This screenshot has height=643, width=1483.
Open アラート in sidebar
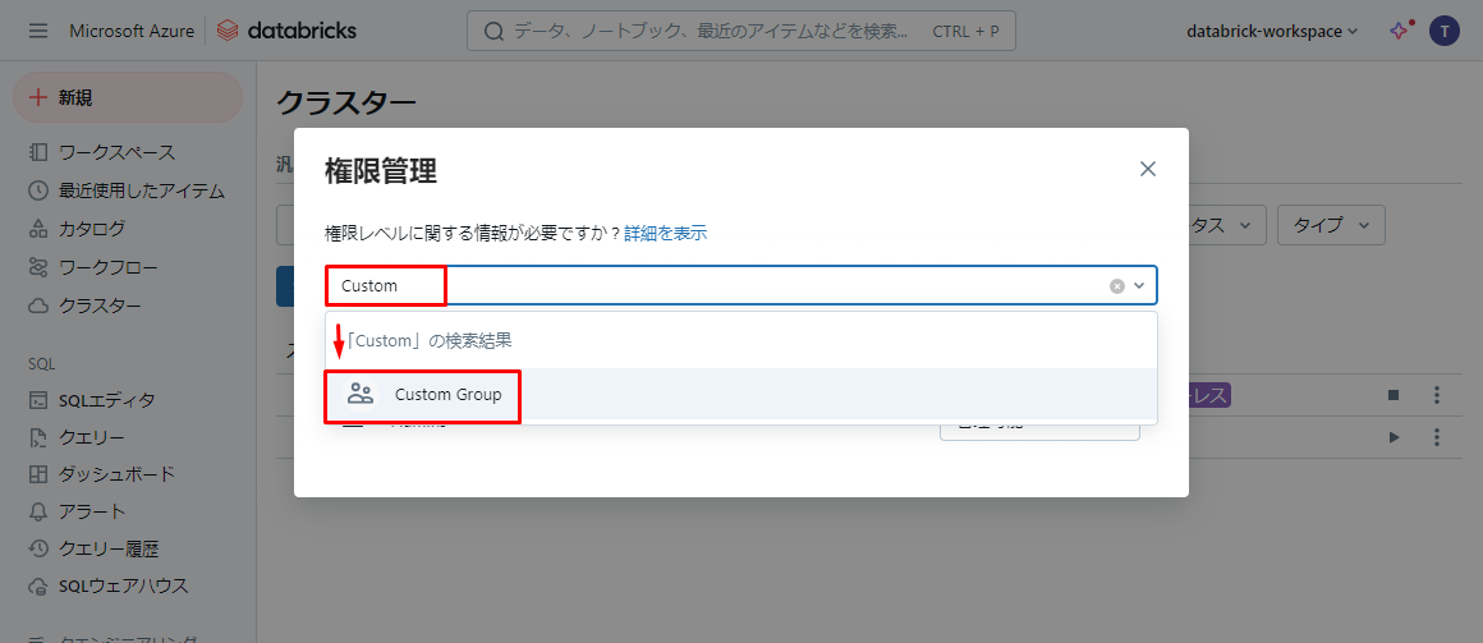point(92,511)
